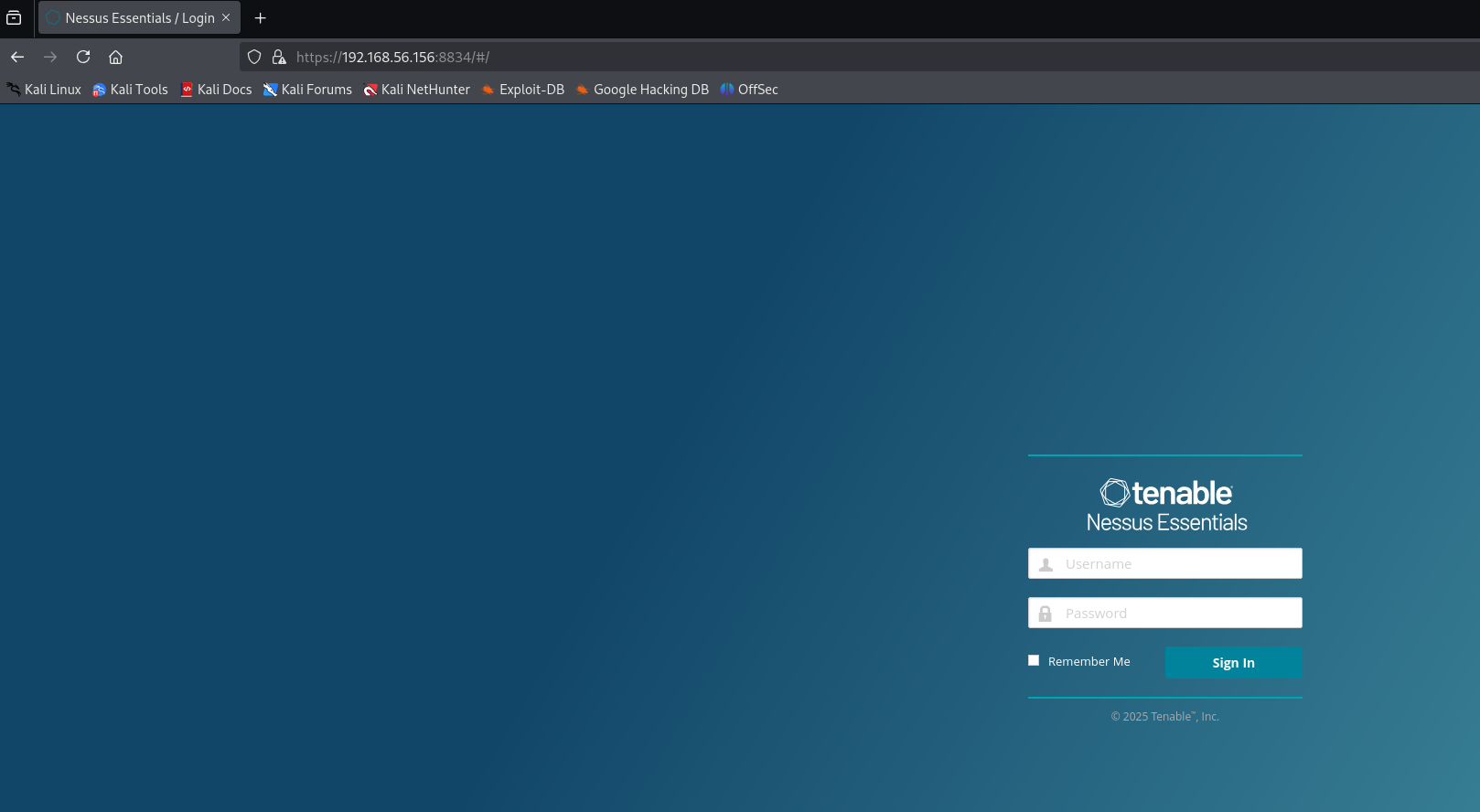This screenshot has height=812, width=1480.
Task: Open the recent browsing tabs icon
Action: point(14,17)
